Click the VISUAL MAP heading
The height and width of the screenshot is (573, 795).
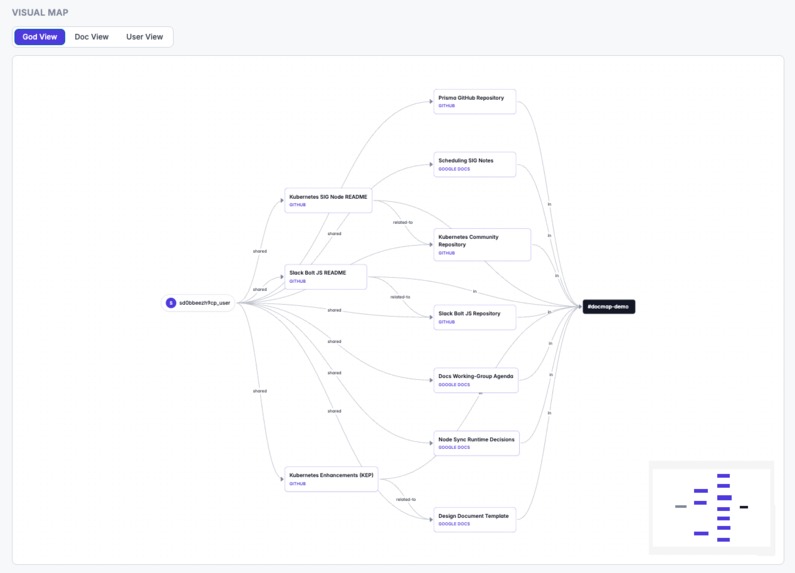click(x=40, y=13)
